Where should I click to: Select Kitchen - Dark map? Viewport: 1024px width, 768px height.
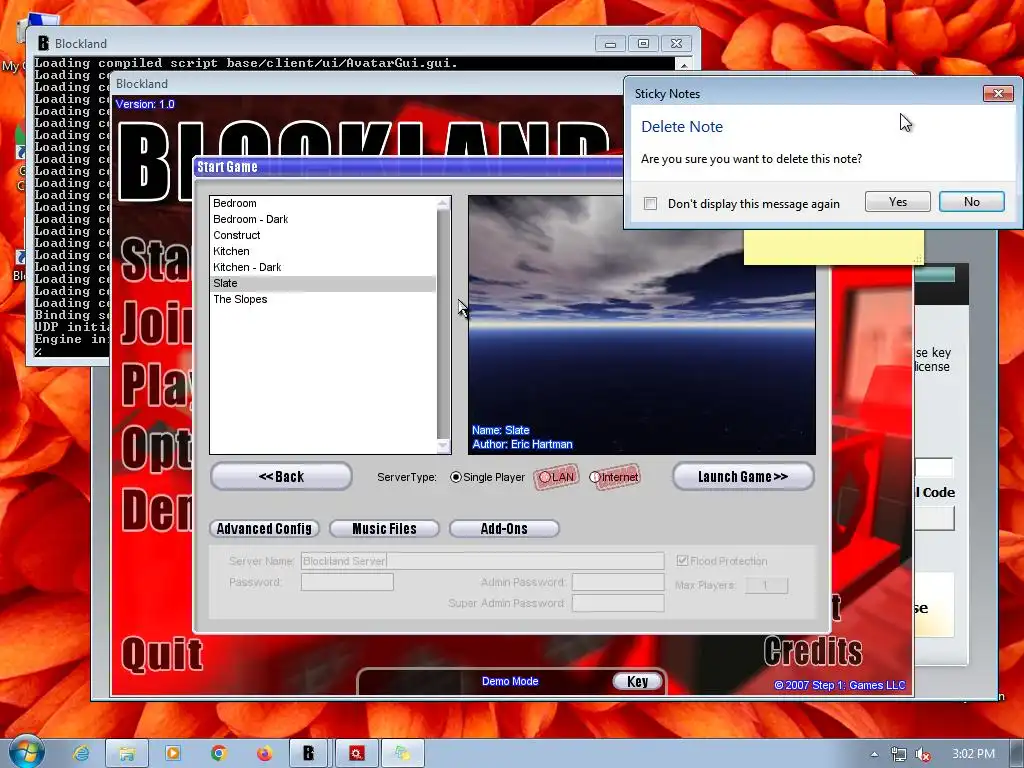click(323, 267)
